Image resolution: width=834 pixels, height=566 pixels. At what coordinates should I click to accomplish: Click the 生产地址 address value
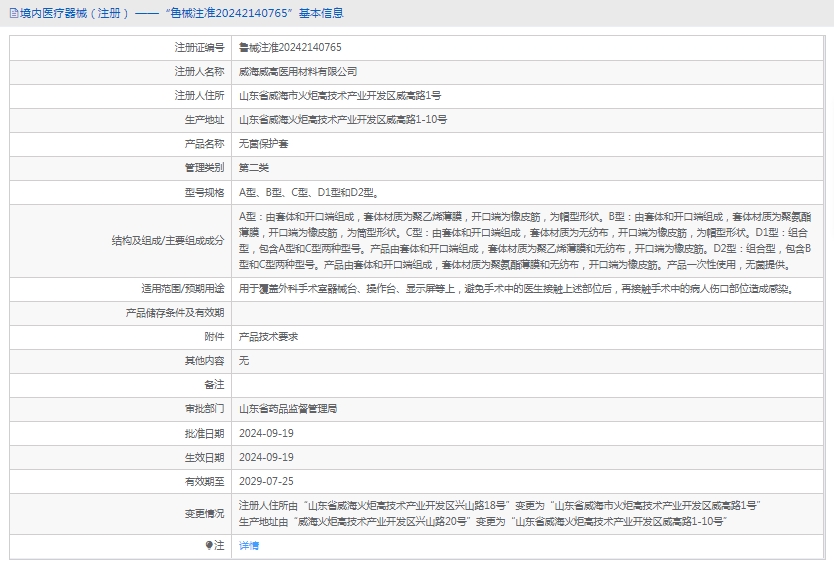coord(343,119)
